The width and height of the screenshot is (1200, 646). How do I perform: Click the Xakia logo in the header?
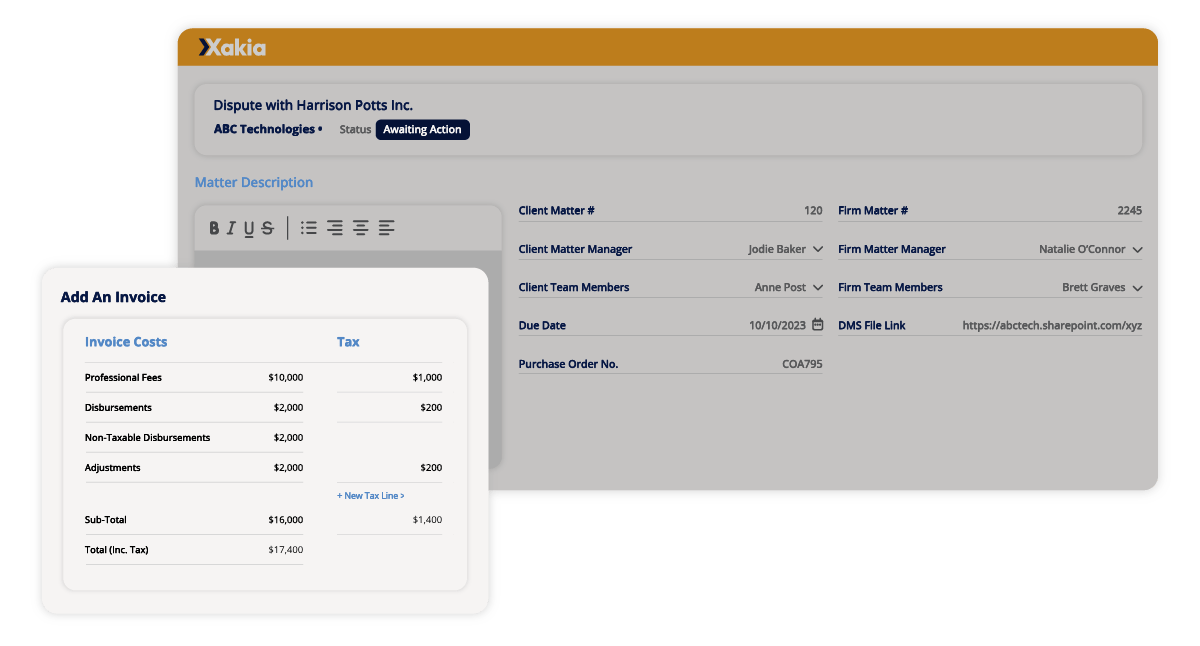click(232, 46)
